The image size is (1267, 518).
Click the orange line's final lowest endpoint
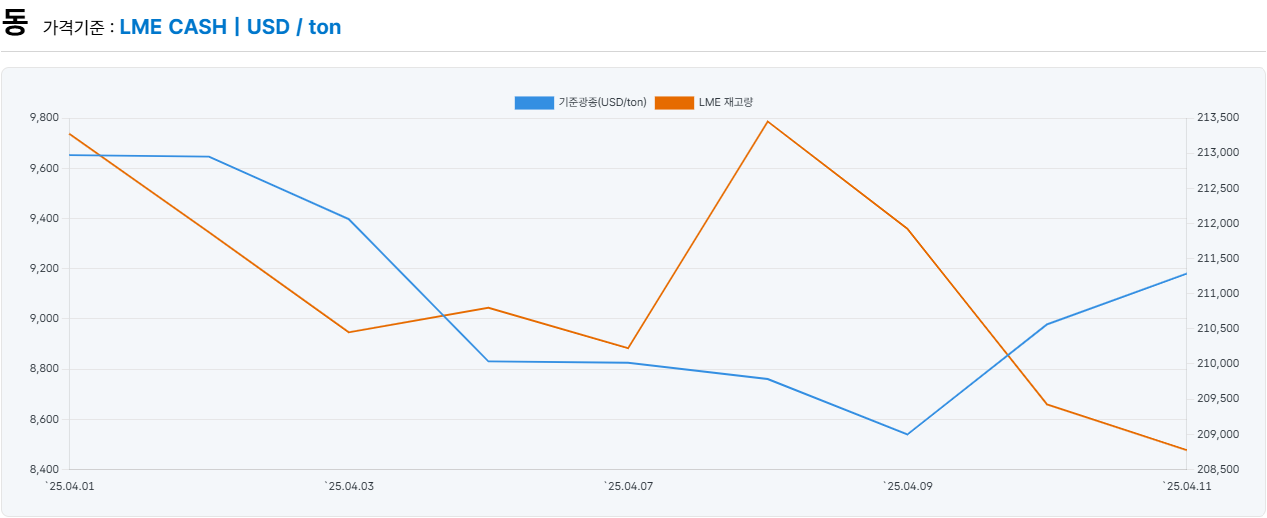point(1186,450)
